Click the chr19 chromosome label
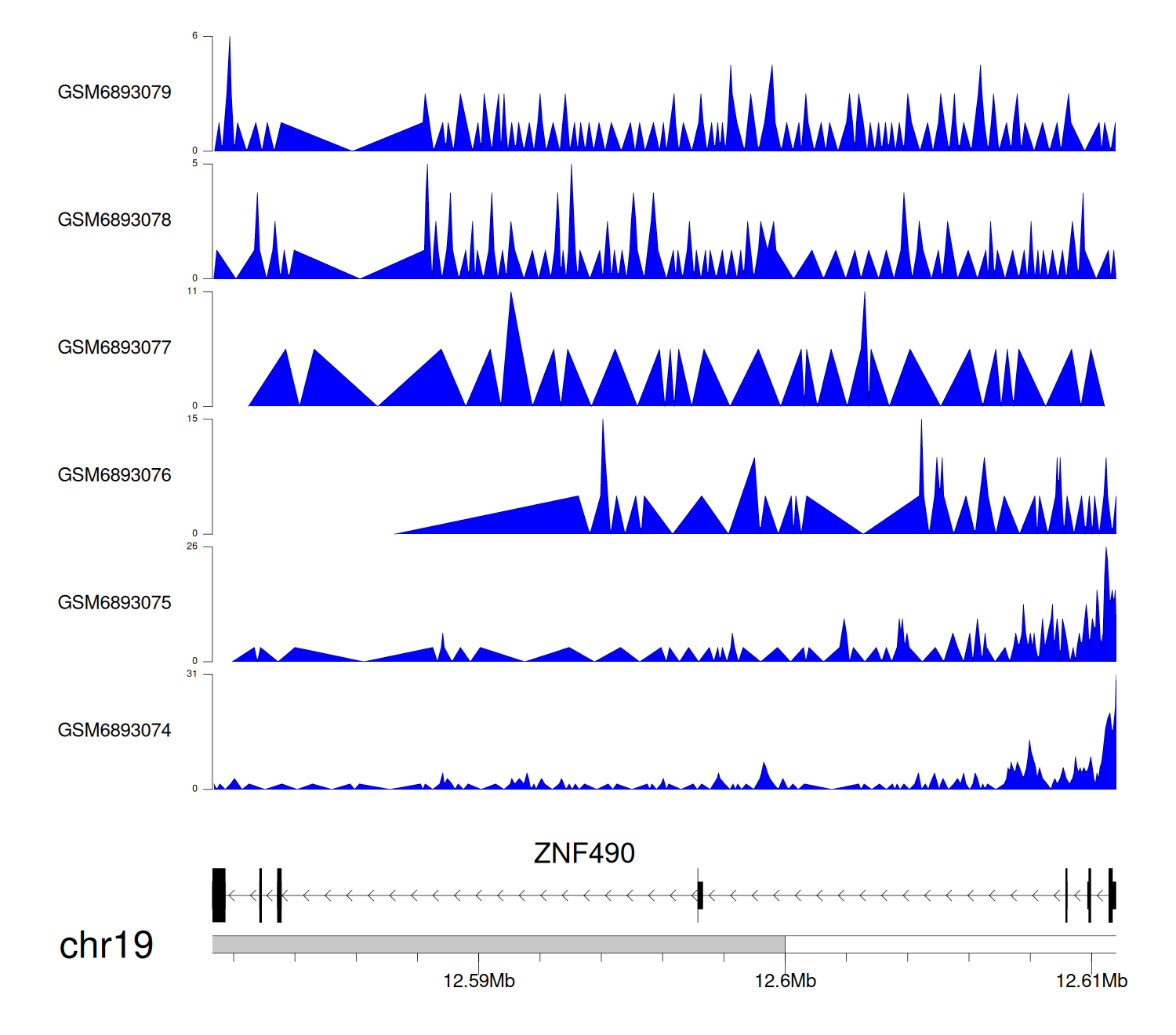This screenshot has height=1035, width=1176. (106, 946)
